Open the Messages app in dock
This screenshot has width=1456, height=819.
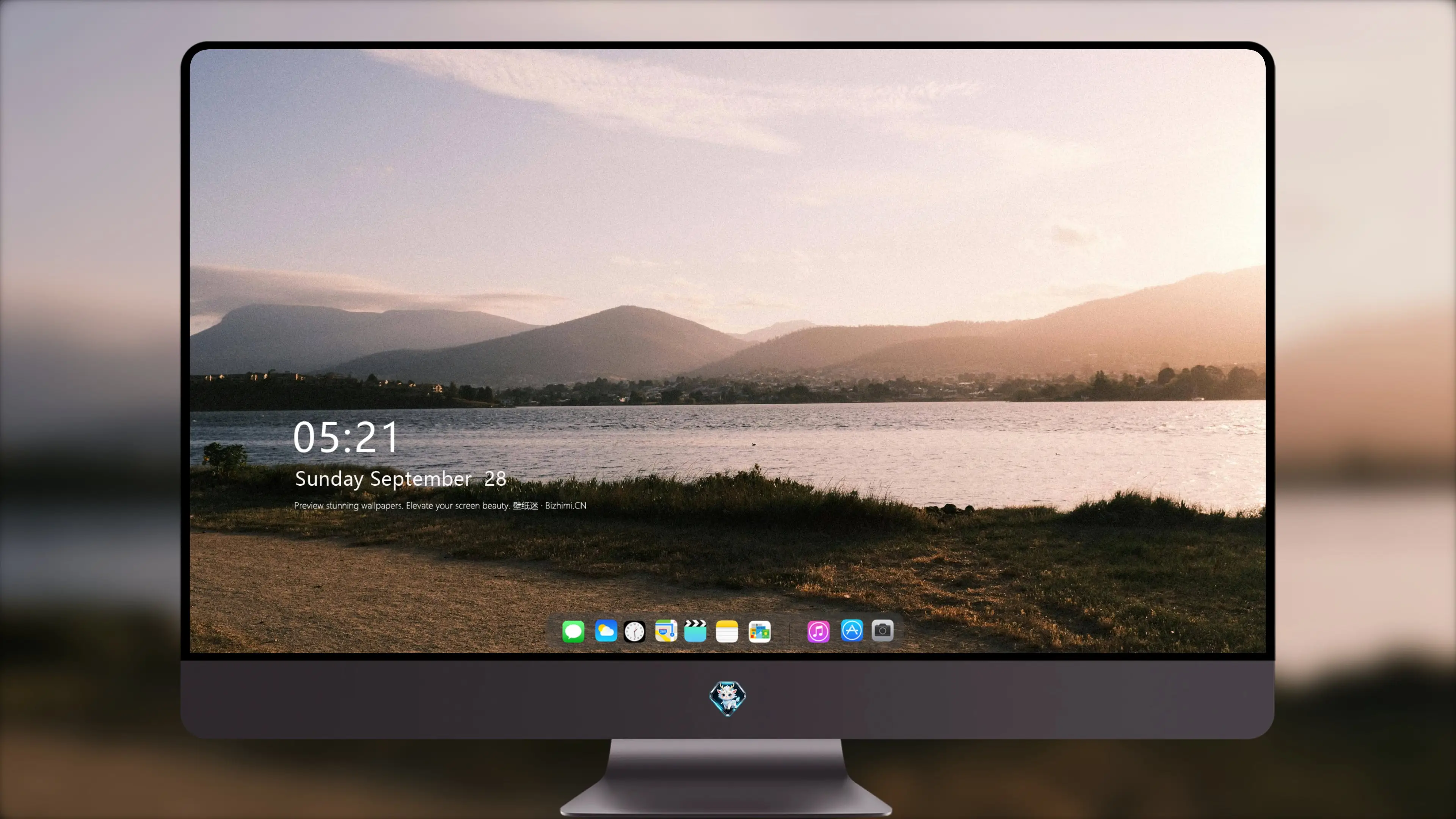coord(573,631)
